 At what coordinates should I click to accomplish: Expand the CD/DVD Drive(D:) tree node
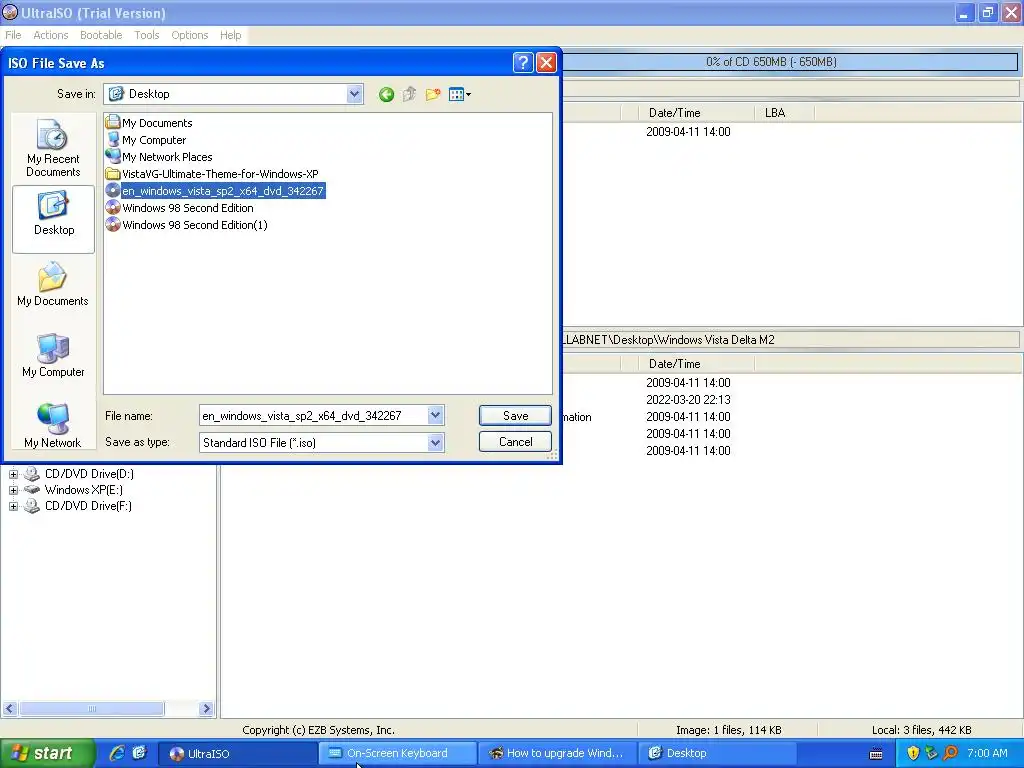coord(13,474)
